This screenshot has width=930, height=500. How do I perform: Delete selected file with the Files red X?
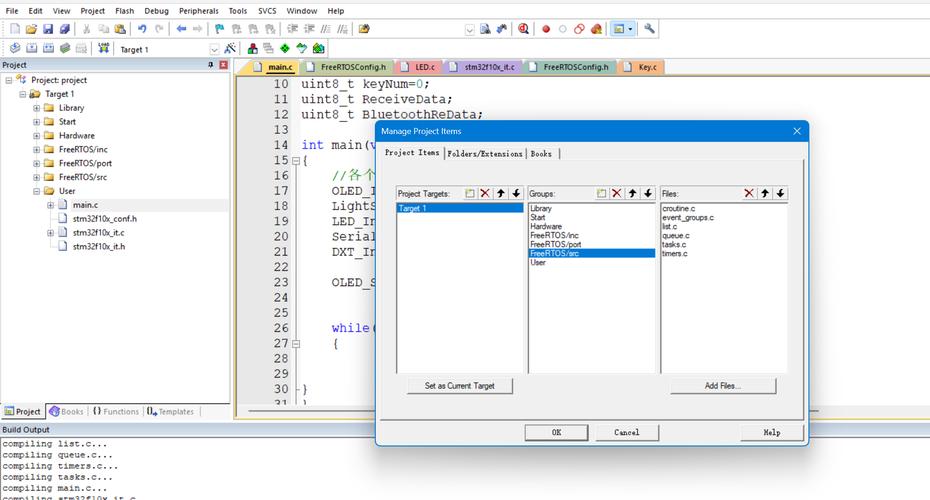(749, 193)
